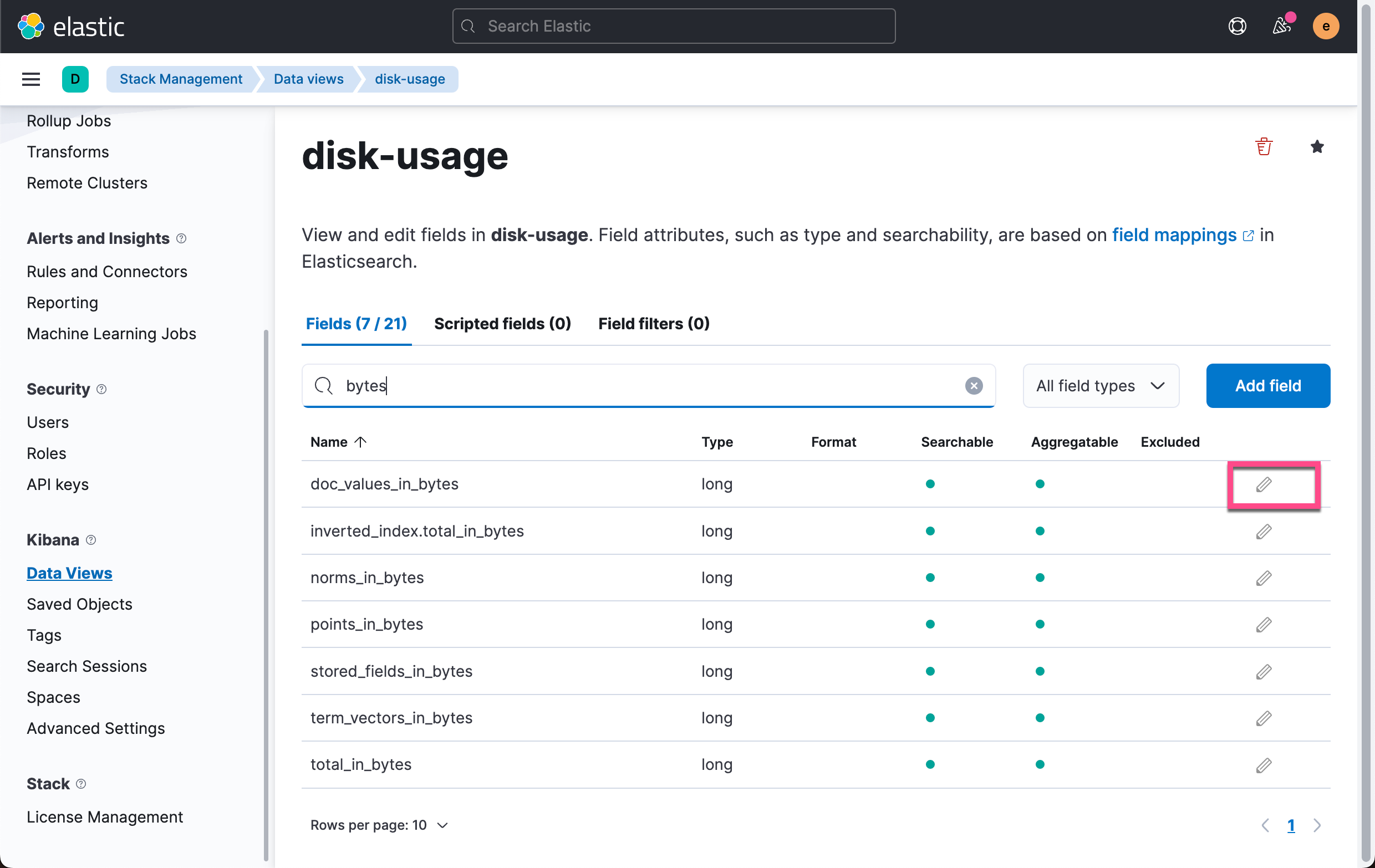Viewport: 1375px width, 868px height.
Task: Open the newsfeed bell icon with pink badge
Action: 1282,25
